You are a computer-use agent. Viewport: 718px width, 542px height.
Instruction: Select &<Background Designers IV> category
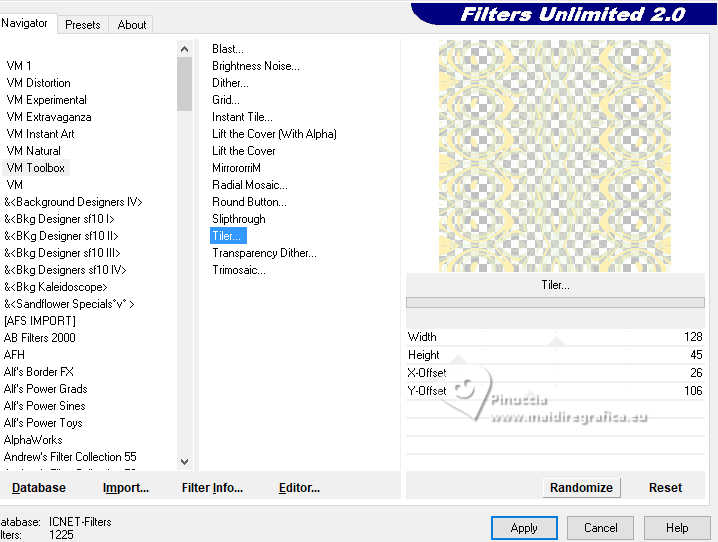coord(73,202)
